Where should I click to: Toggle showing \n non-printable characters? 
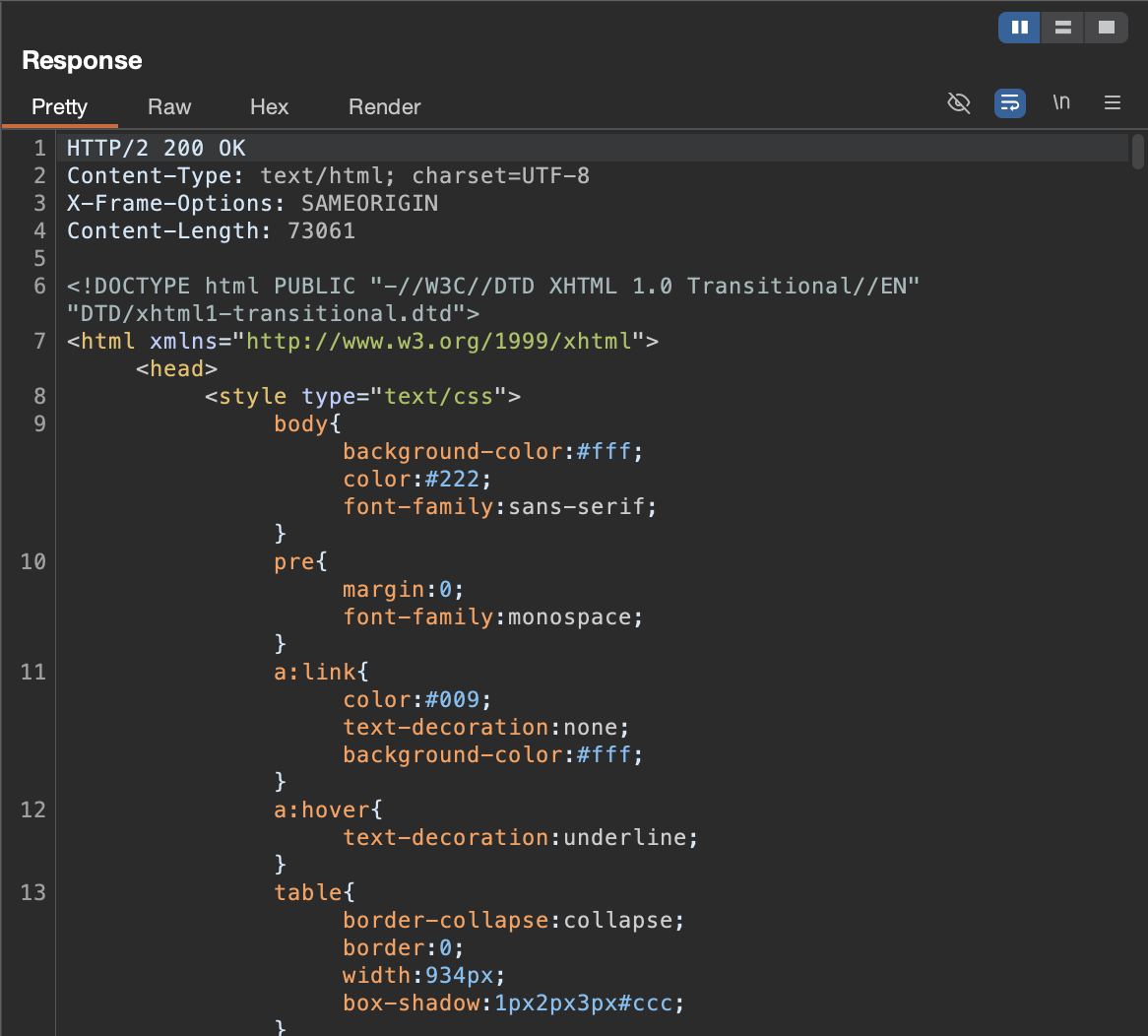pos(1061,102)
